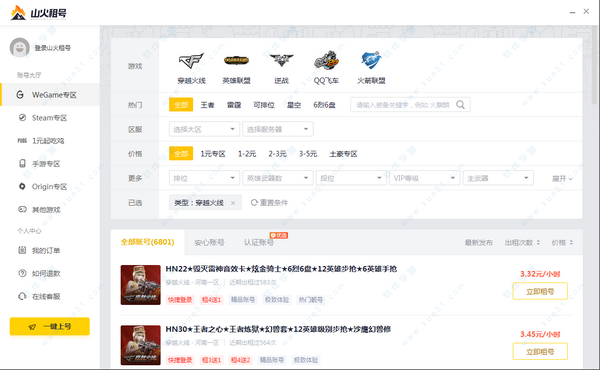The height and width of the screenshot is (370, 600).
Task: Expand more filters with 展开
Action: 562,179
